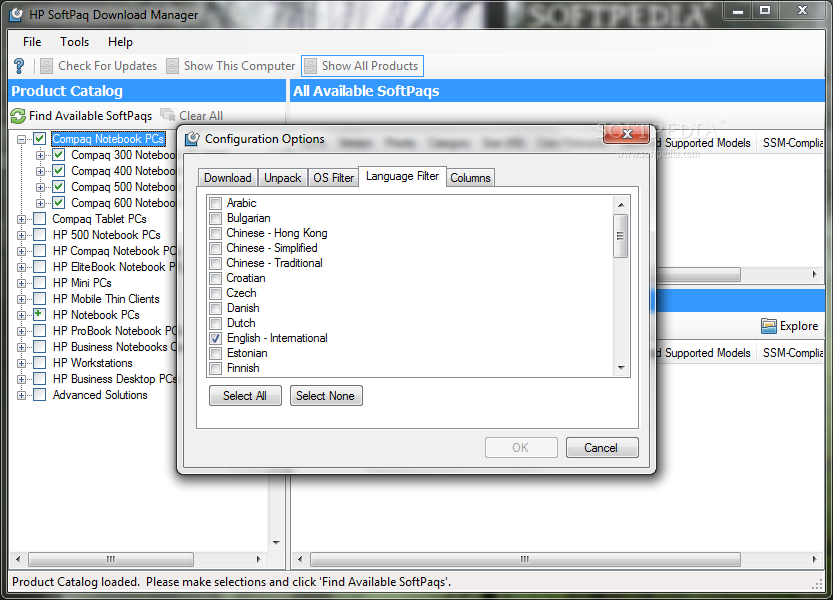Click the blue help question mark icon
Viewport: 833px width, 600px height.
[19, 66]
